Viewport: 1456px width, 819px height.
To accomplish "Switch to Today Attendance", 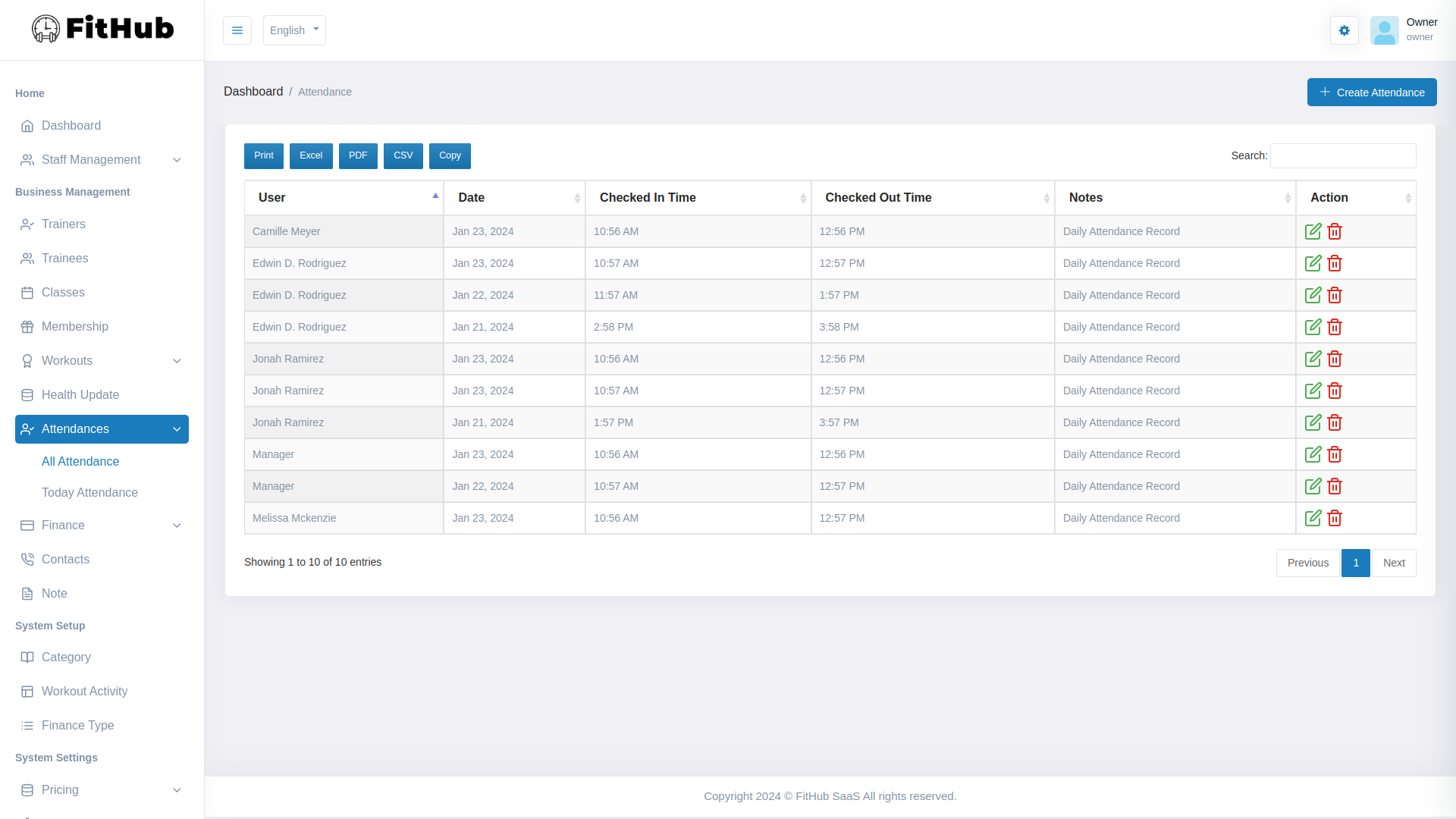I will pos(89,492).
